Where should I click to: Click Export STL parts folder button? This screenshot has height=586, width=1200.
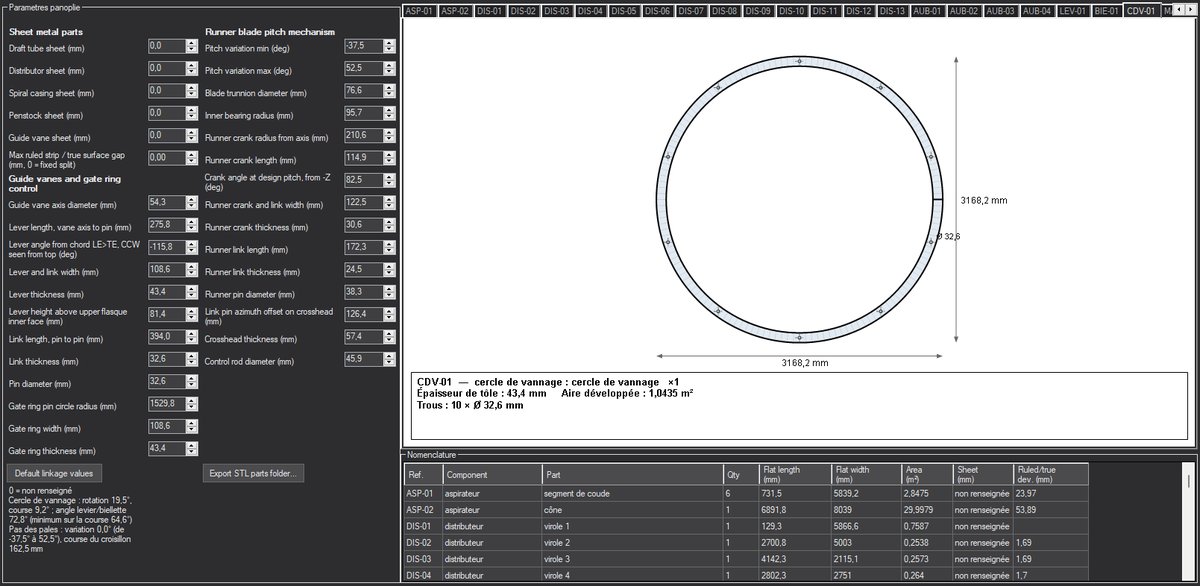[x=255, y=472]
